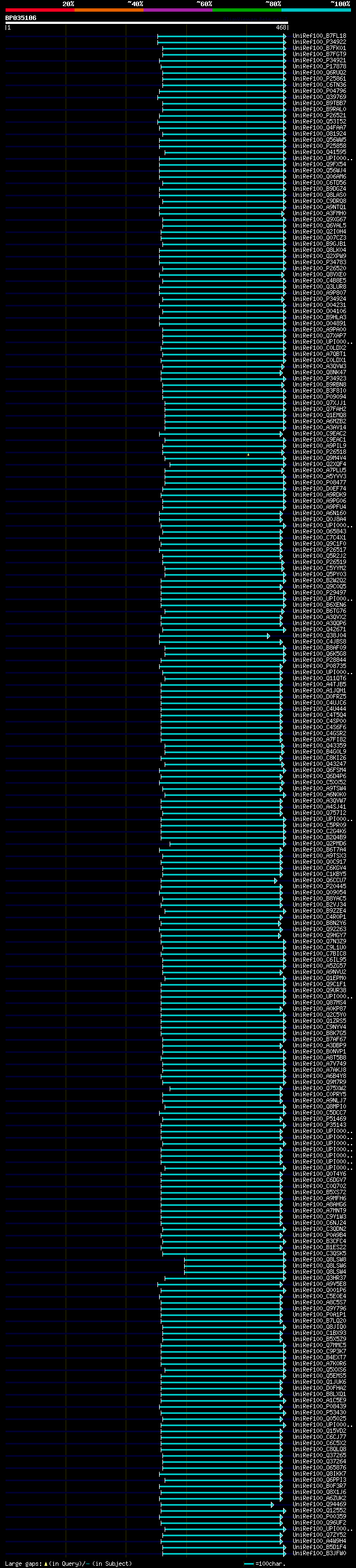Open hit UniRef100_P34922

(319, 42)
